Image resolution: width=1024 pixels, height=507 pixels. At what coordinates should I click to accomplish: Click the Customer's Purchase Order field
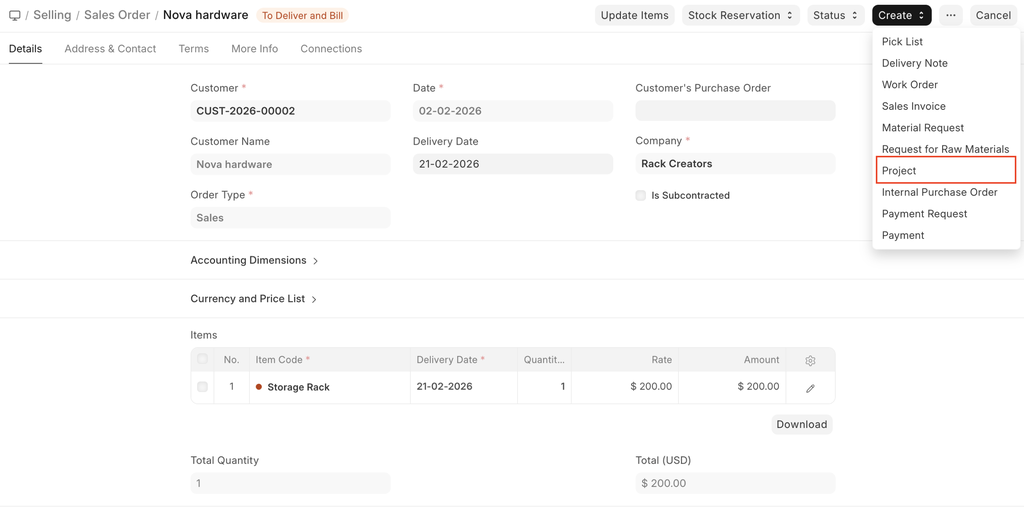tap(735, 111)
